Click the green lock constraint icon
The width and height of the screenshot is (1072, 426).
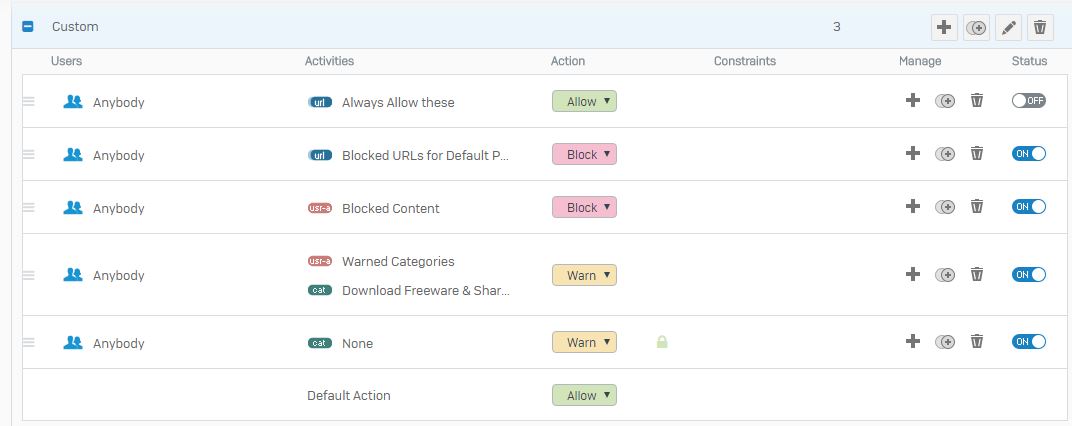pos(662,341)
